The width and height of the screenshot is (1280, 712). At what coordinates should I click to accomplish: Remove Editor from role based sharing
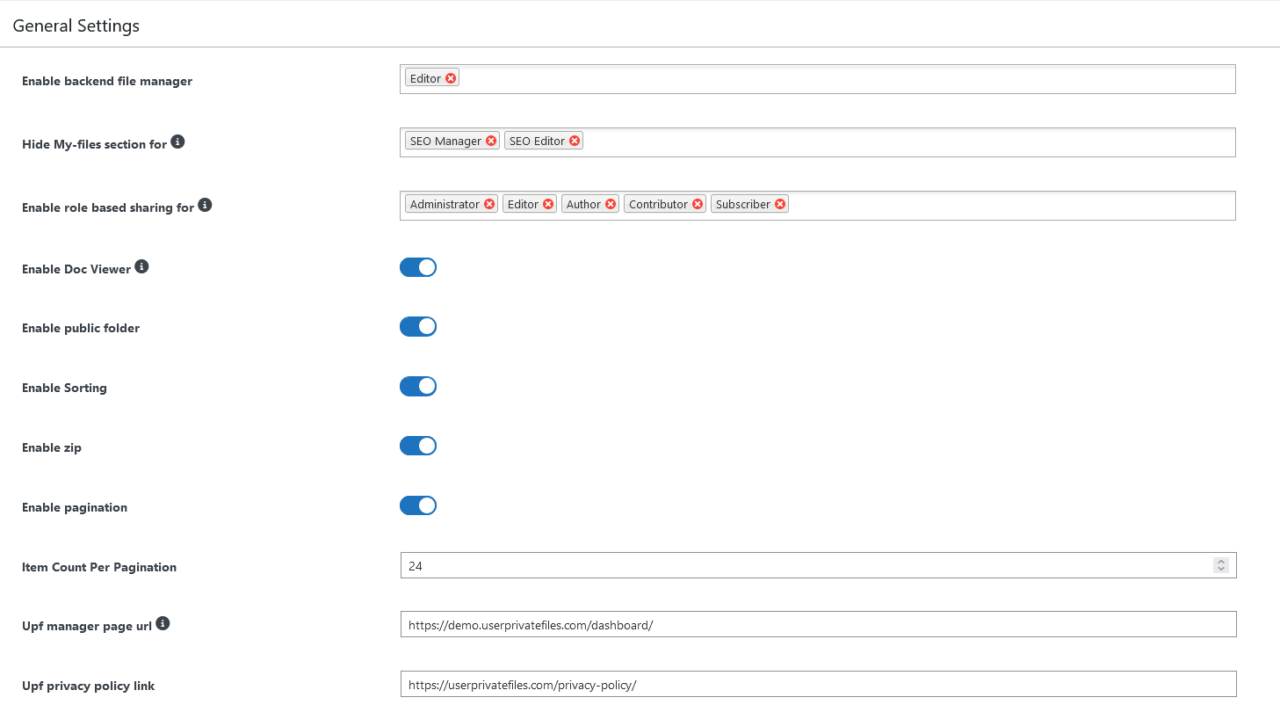point(548,204)
